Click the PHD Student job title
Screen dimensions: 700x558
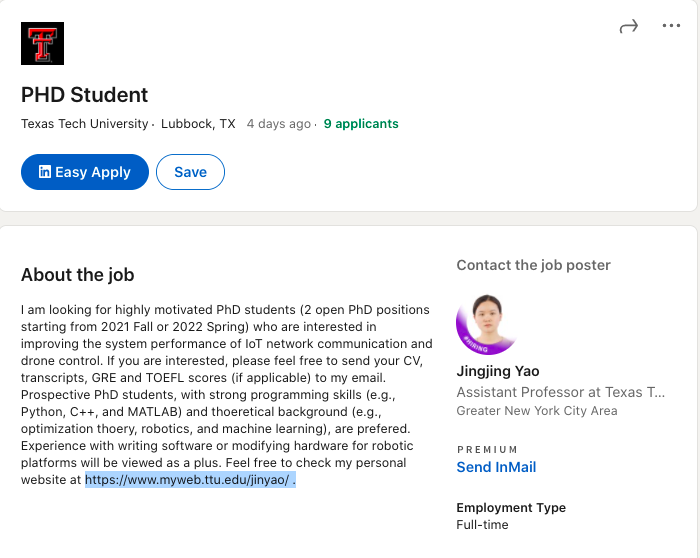coord(85,95)
